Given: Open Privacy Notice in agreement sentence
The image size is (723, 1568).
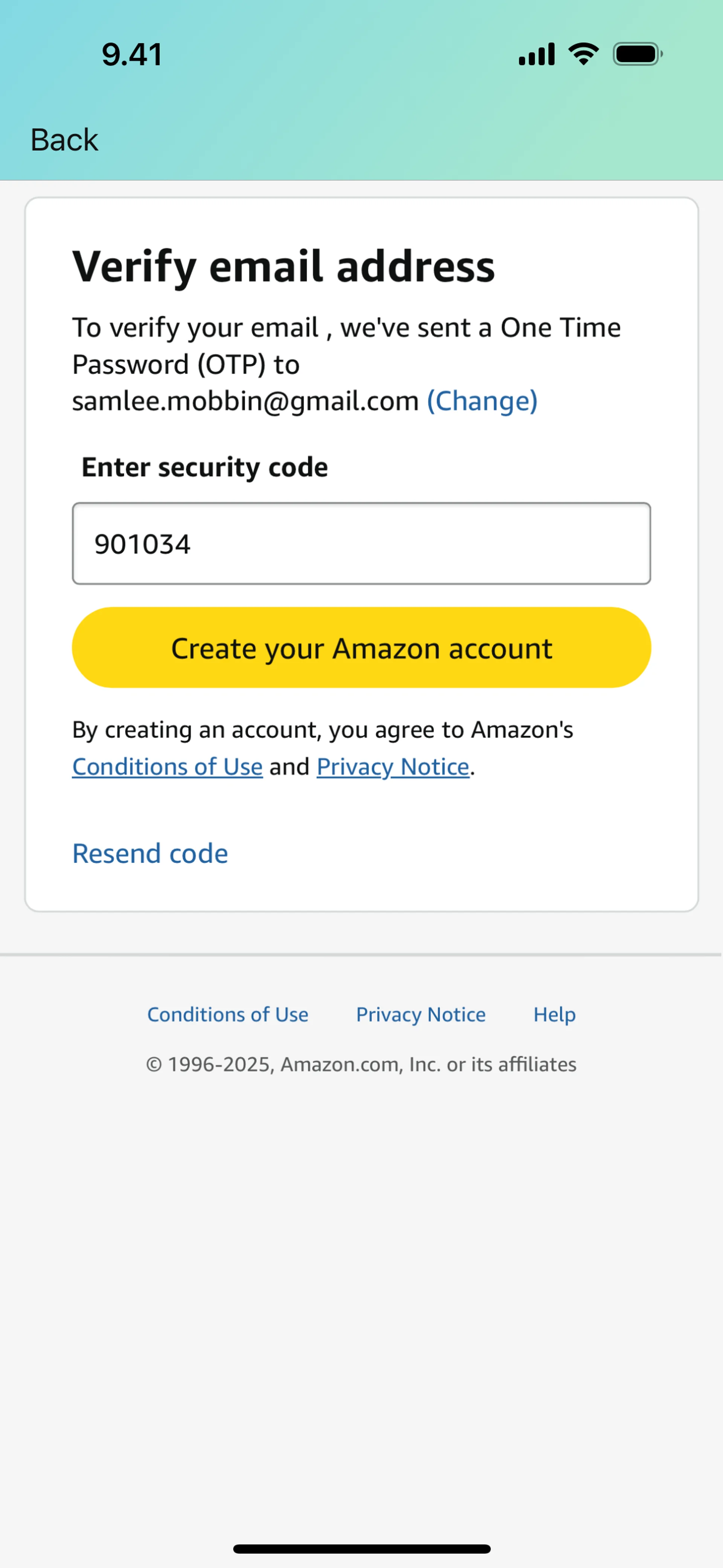Looking at the screenshot, I should pos(392,767).
